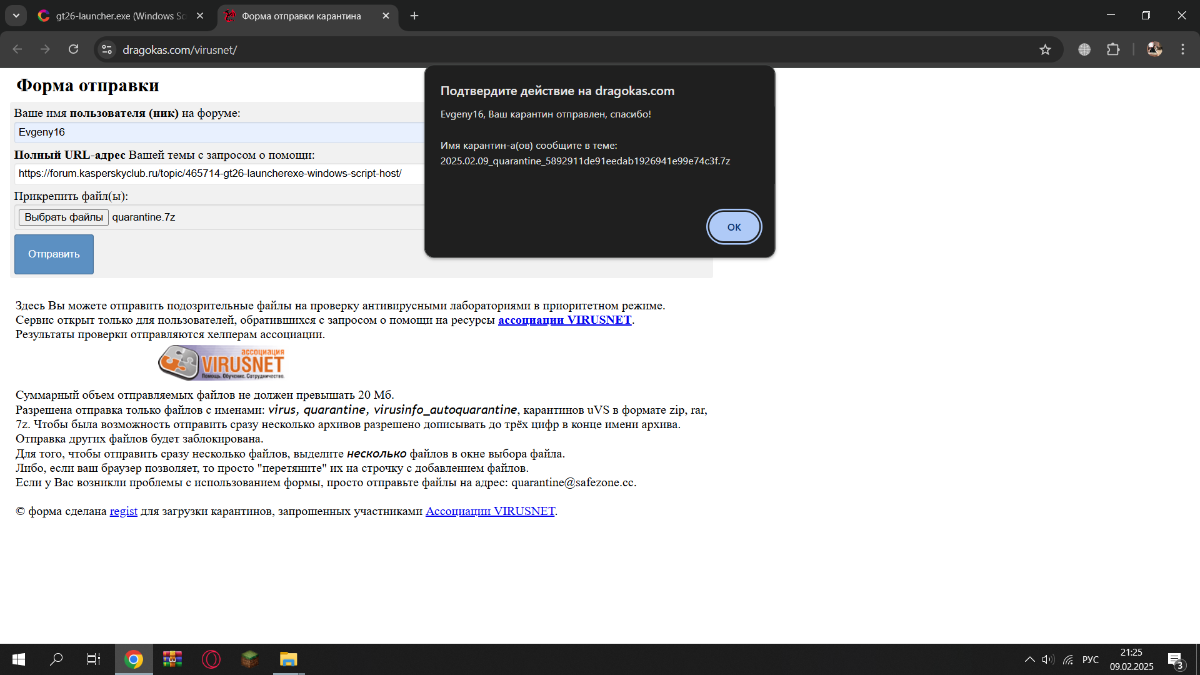Image resolution: width=1200 pixels, height=675 pixels.
Task: Open the clock showing 21:25 09.02.2025
Action: pyautogui.click(x=1132, y=659)
